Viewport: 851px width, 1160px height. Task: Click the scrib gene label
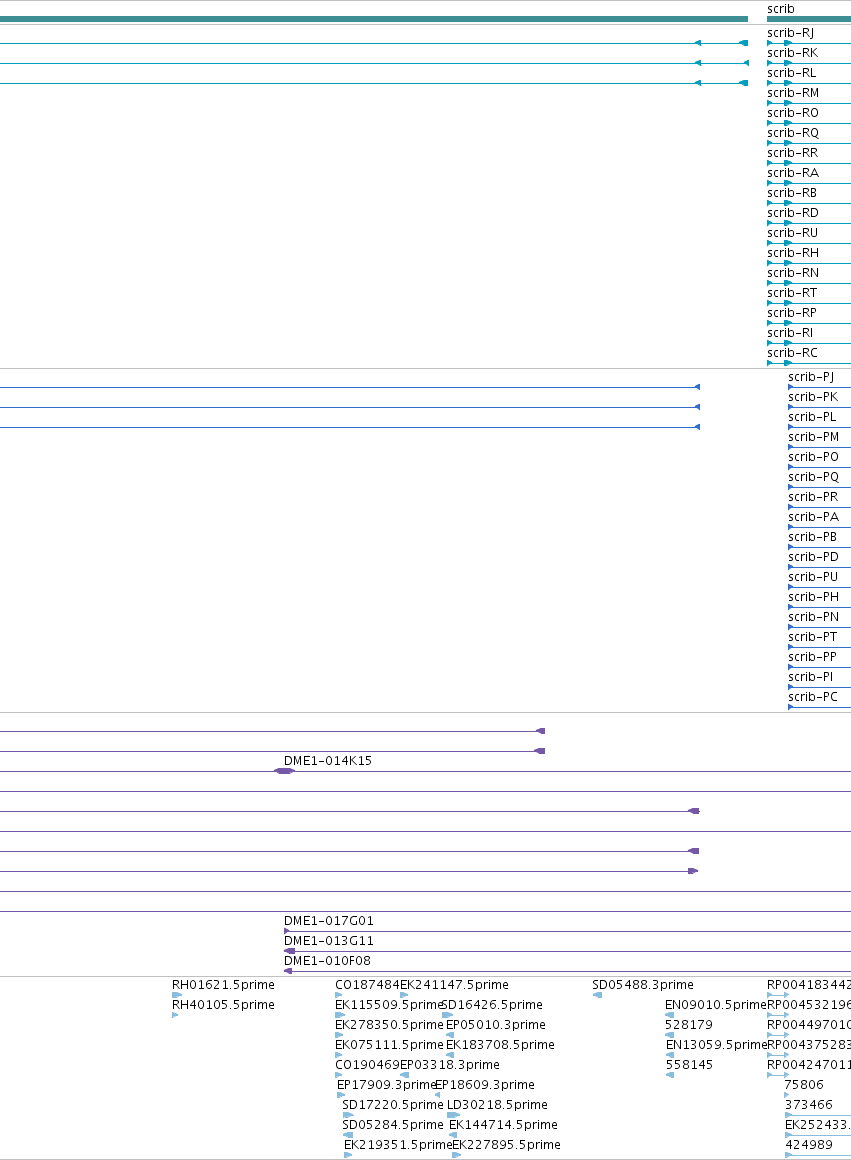pos(781,9)
